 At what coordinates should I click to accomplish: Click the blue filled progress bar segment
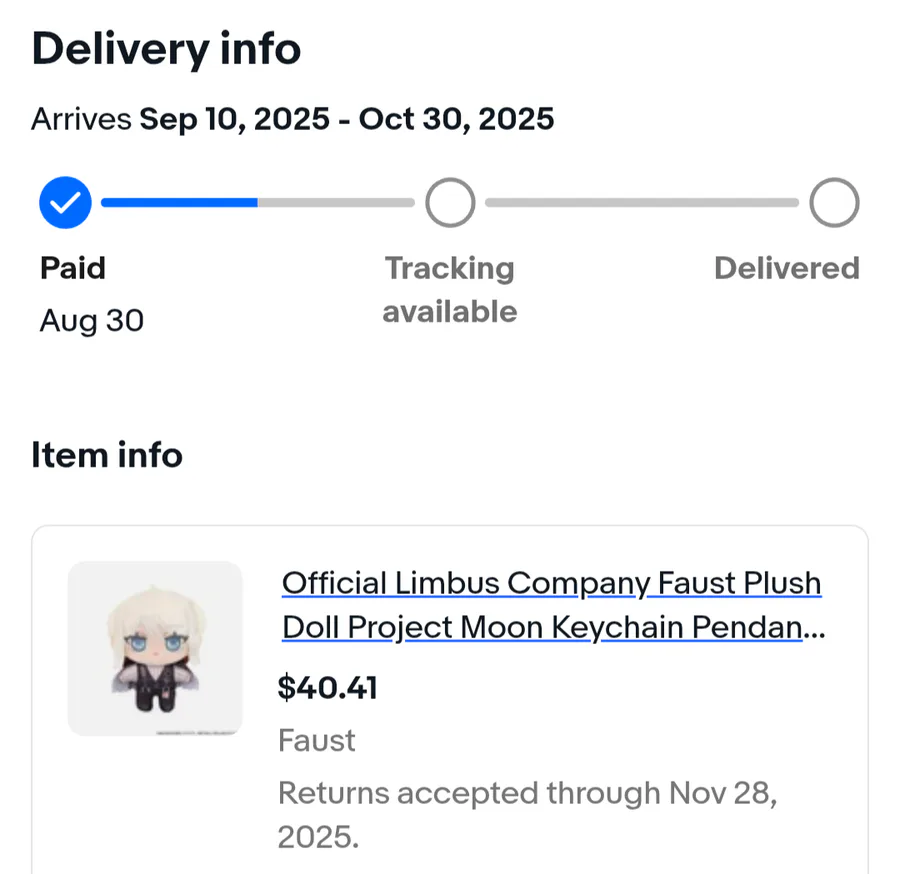tap(179, 202)
